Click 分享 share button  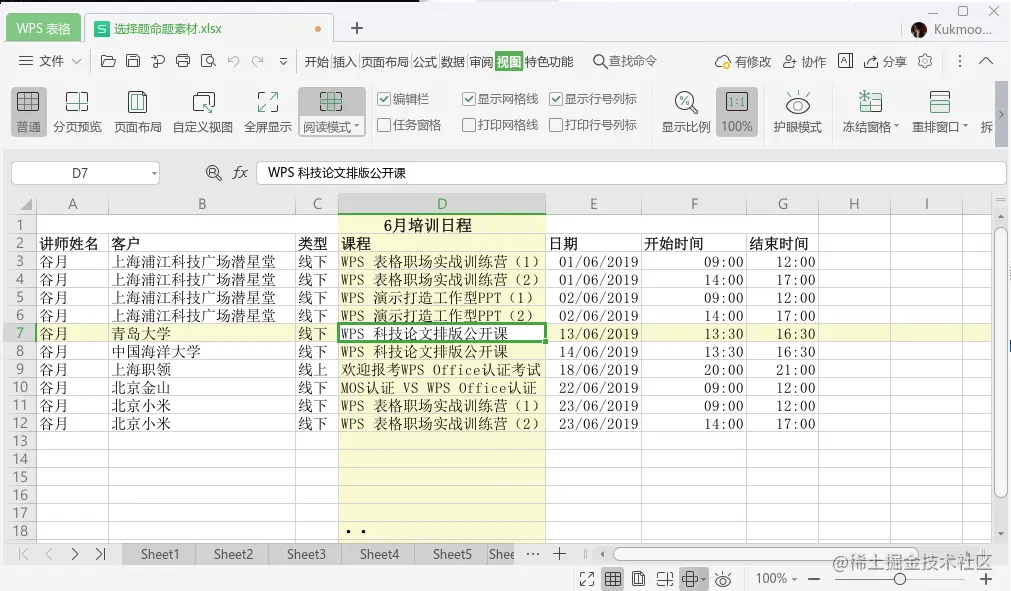[885, 61]
